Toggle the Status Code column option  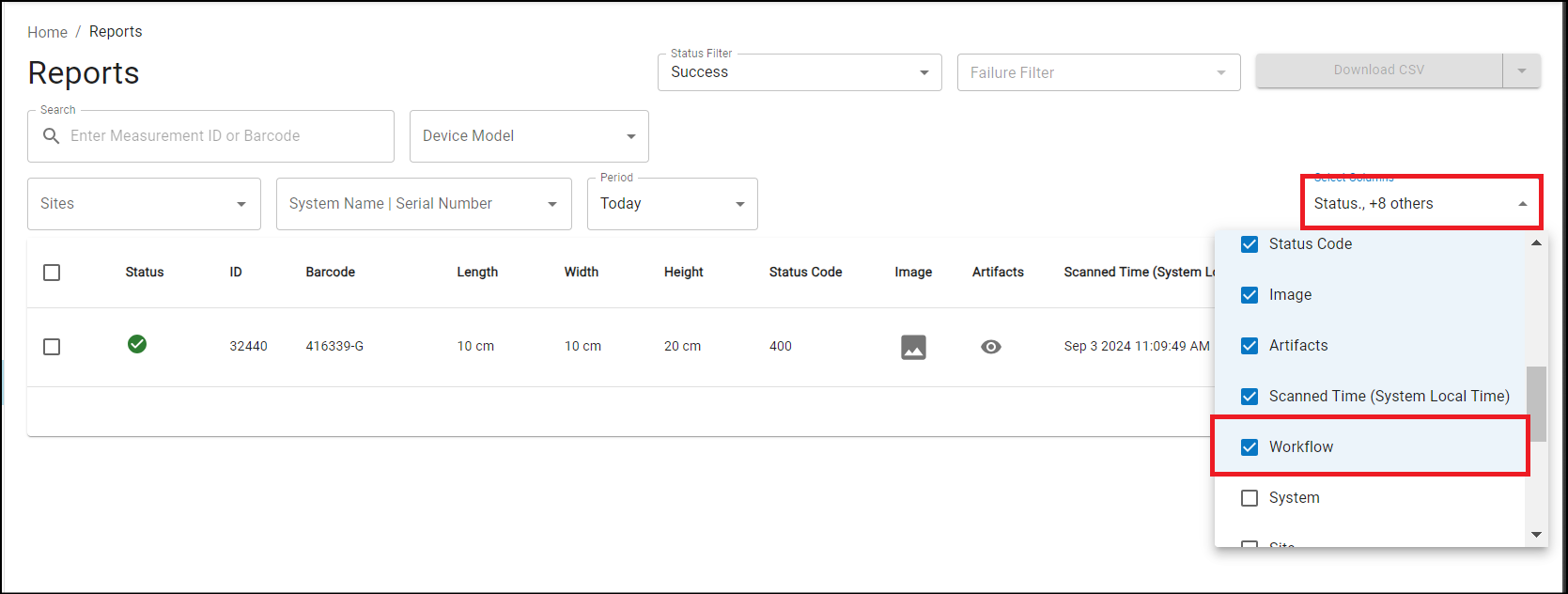[1250, 244]
